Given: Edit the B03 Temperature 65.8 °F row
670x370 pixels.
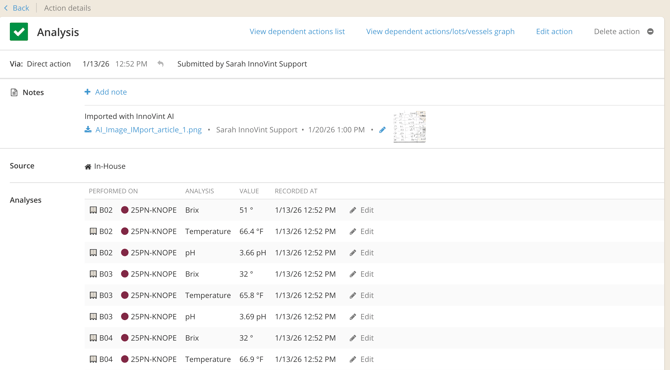Looking at the screenshot, I should point(361,296).
